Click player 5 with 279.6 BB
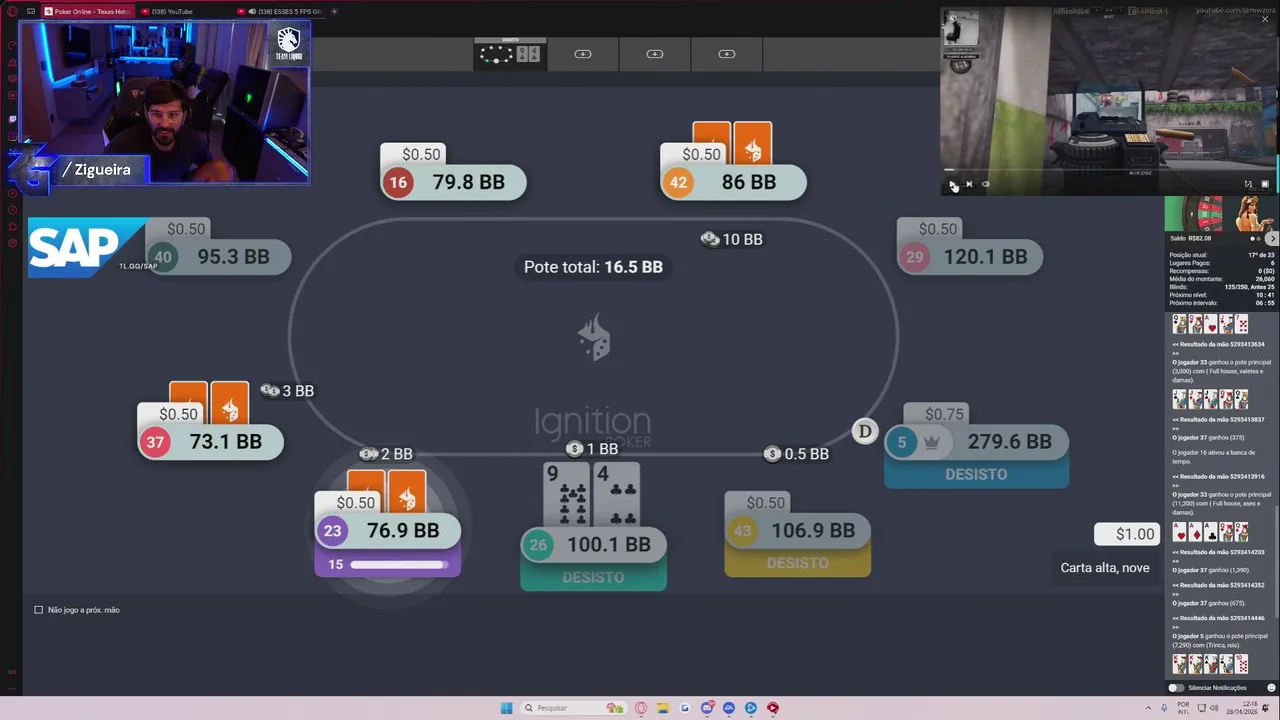 976,442
